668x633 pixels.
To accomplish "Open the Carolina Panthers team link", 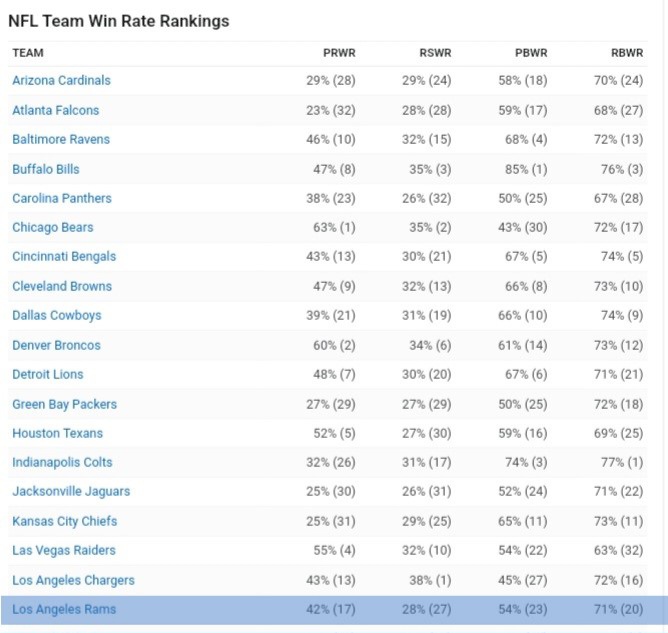I will pyautogui.click(x=62, y=198).
